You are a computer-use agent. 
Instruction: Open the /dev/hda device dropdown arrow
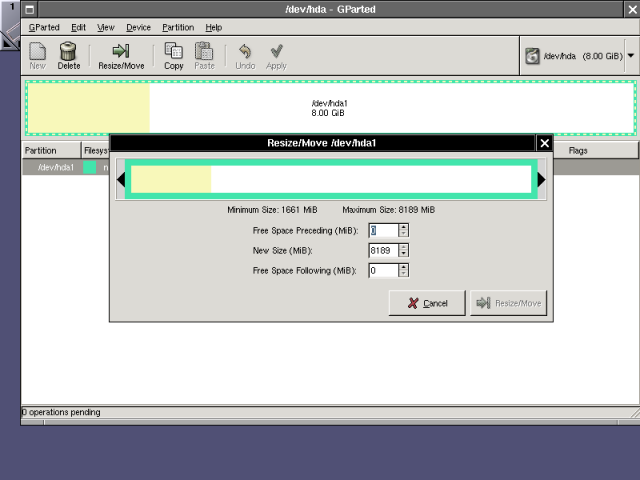[631, 56]
